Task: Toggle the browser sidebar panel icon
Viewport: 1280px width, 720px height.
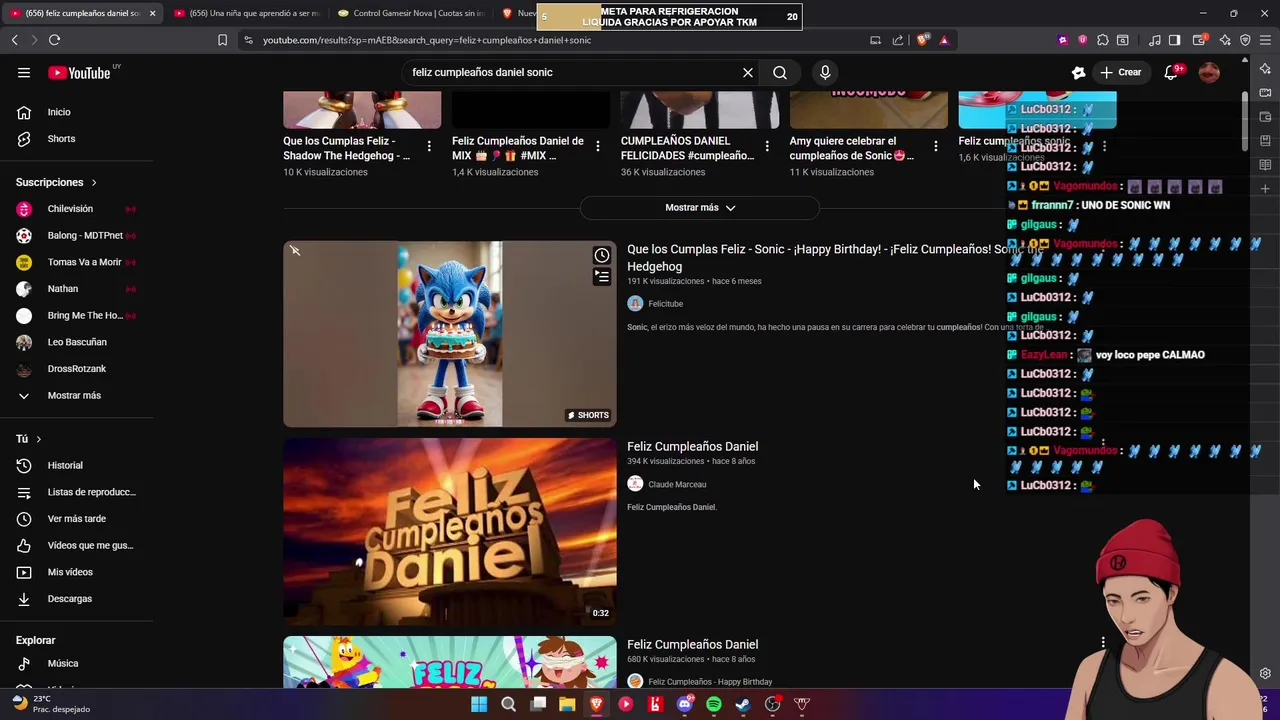Action: tap(1175, 40)
